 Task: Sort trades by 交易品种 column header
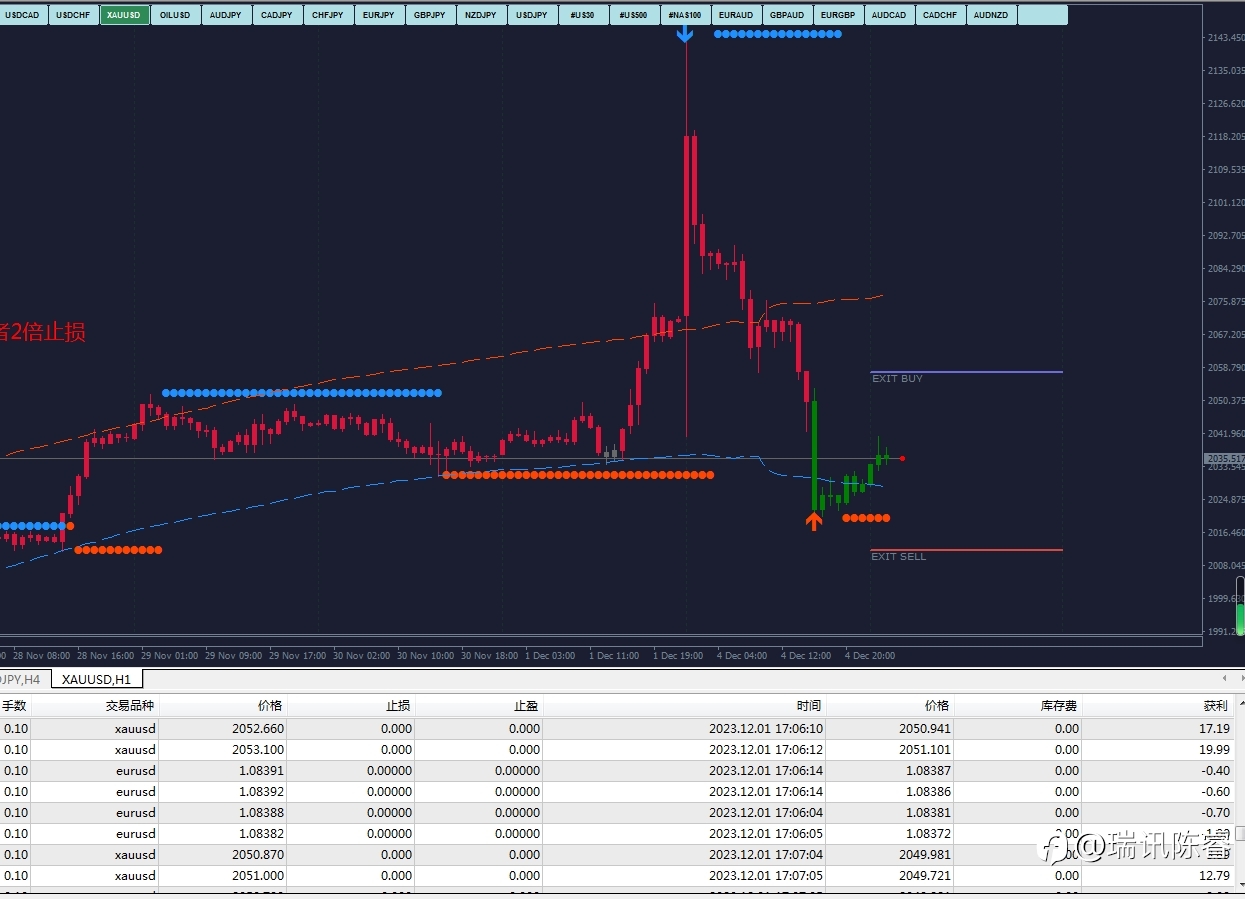(131, 706)
